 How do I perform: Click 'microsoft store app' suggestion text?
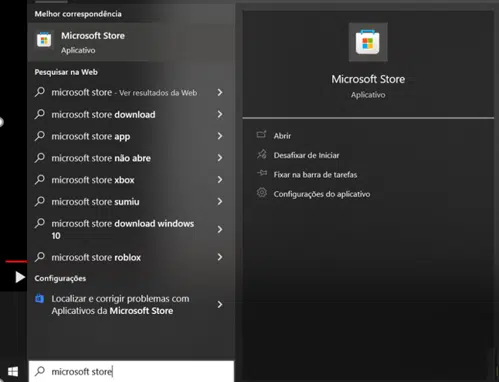point(91,136)
